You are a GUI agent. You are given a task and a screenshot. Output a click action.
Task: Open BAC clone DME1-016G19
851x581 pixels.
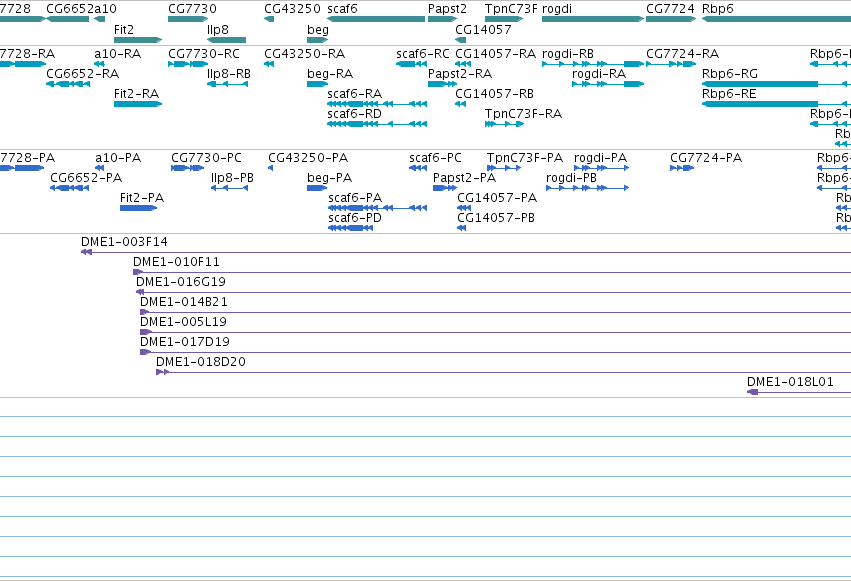coord(493,292)
